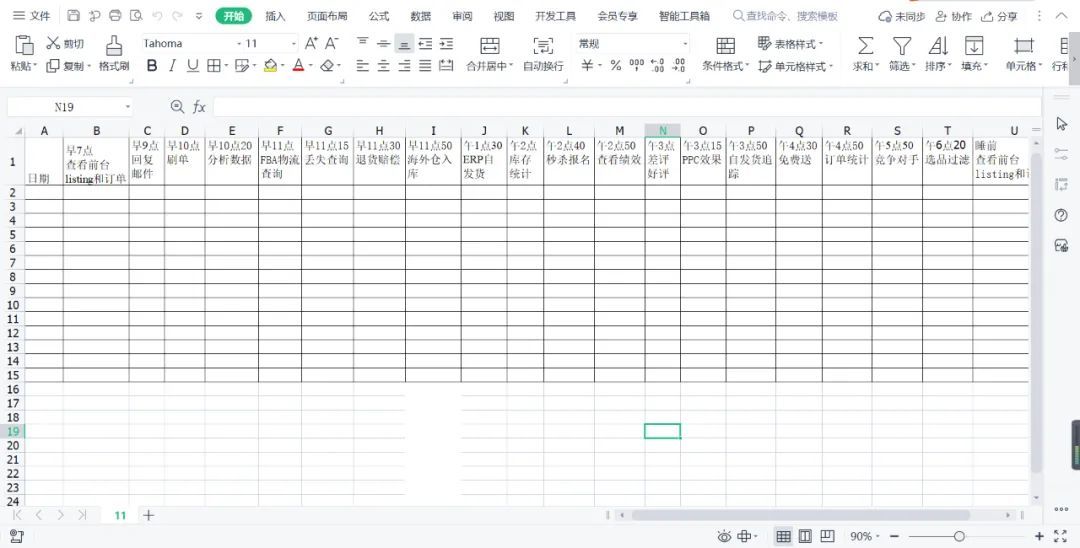
Task: Toggle eye protection mode in status bar
Action: 724,536
